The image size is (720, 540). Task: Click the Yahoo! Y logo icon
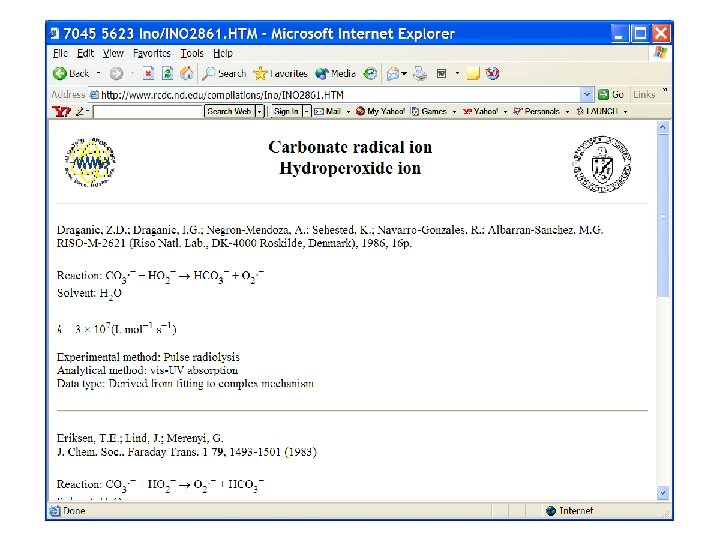pyautogui.click(x=62, y=112)
